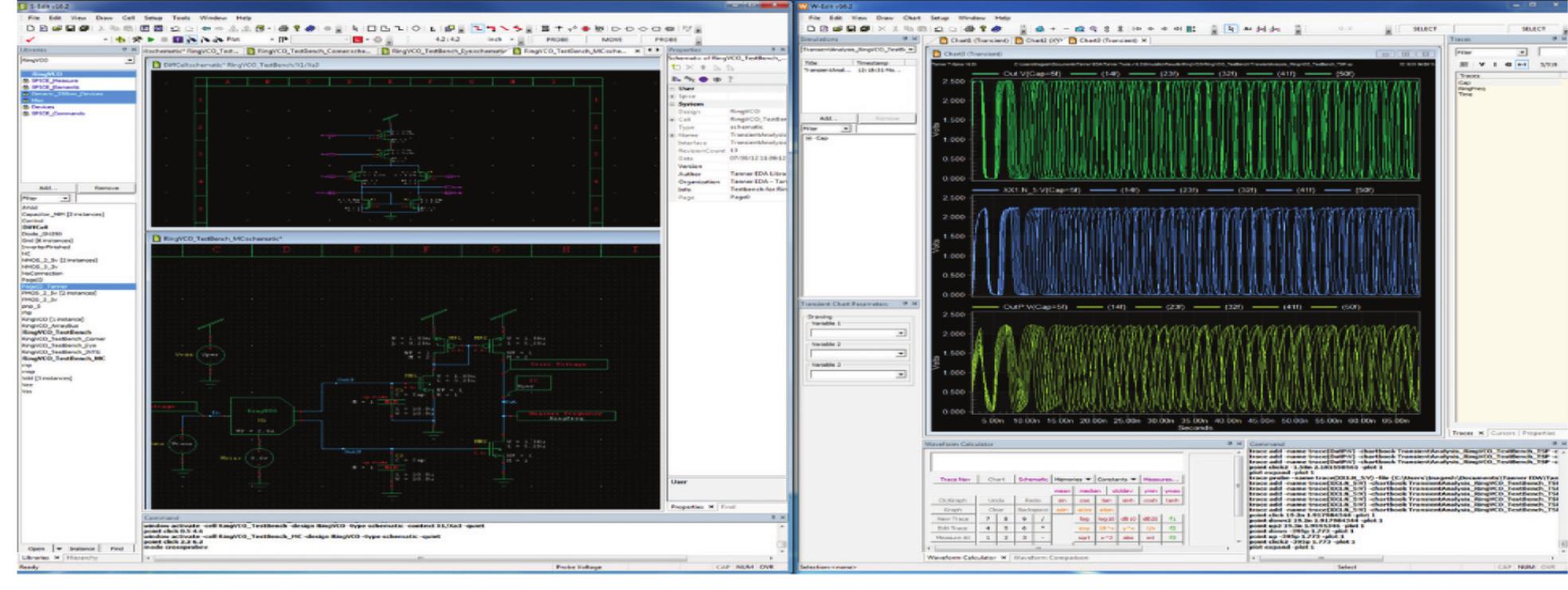This screenshot has width=1568, height=590.
Task: Click Measures button in Waveform Calculator
Action: (1160, 479)
